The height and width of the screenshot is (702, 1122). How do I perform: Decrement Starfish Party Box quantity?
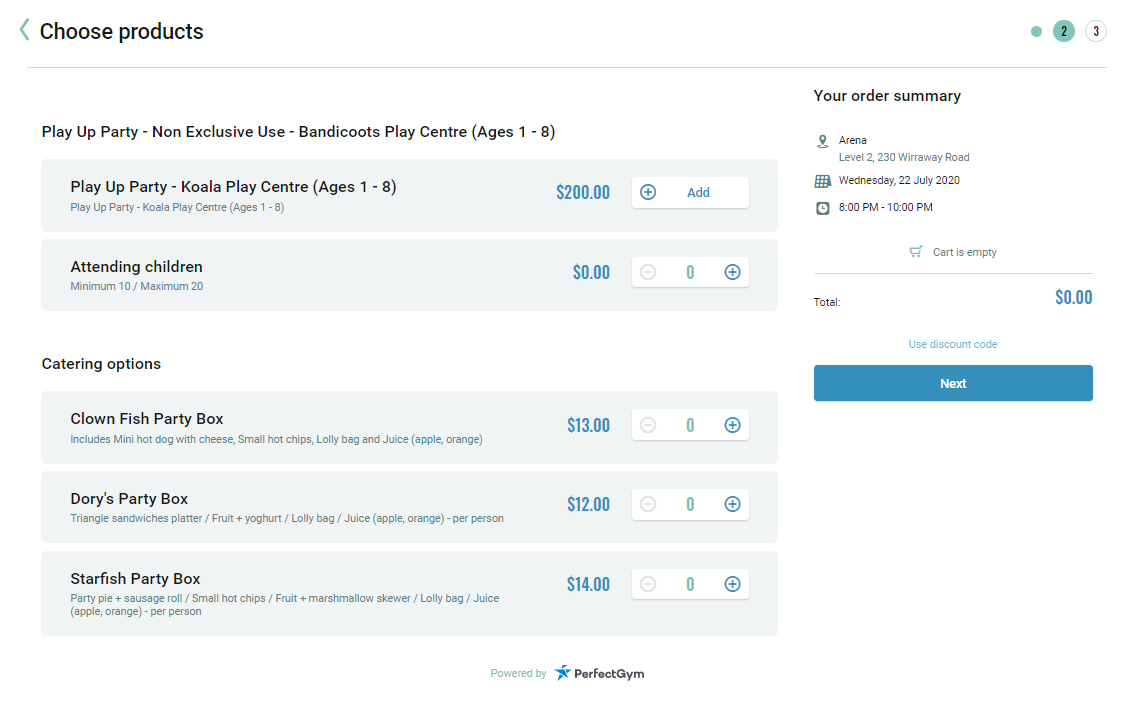tap(648, 584)
